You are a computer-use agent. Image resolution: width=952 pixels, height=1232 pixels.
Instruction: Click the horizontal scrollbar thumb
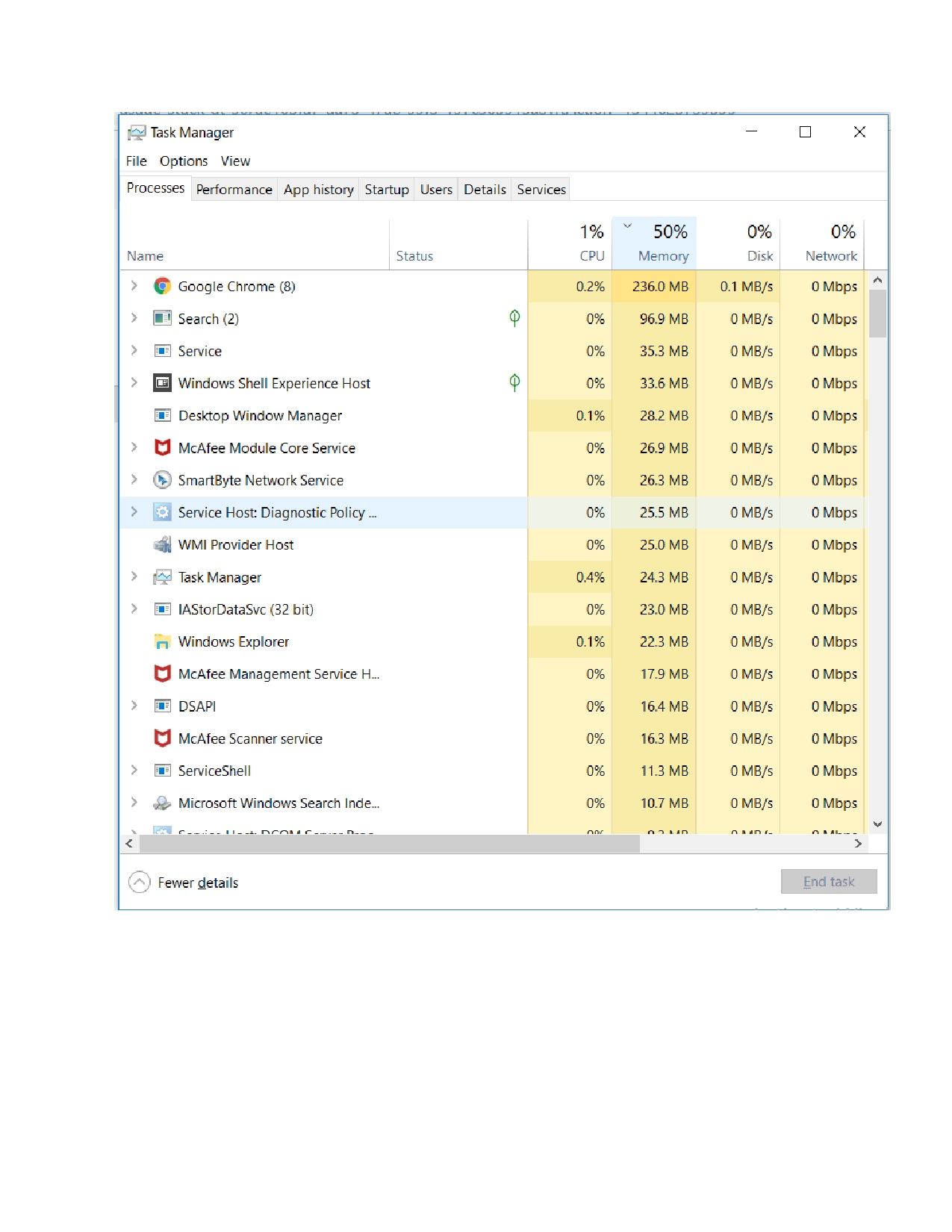coord(389,844)
